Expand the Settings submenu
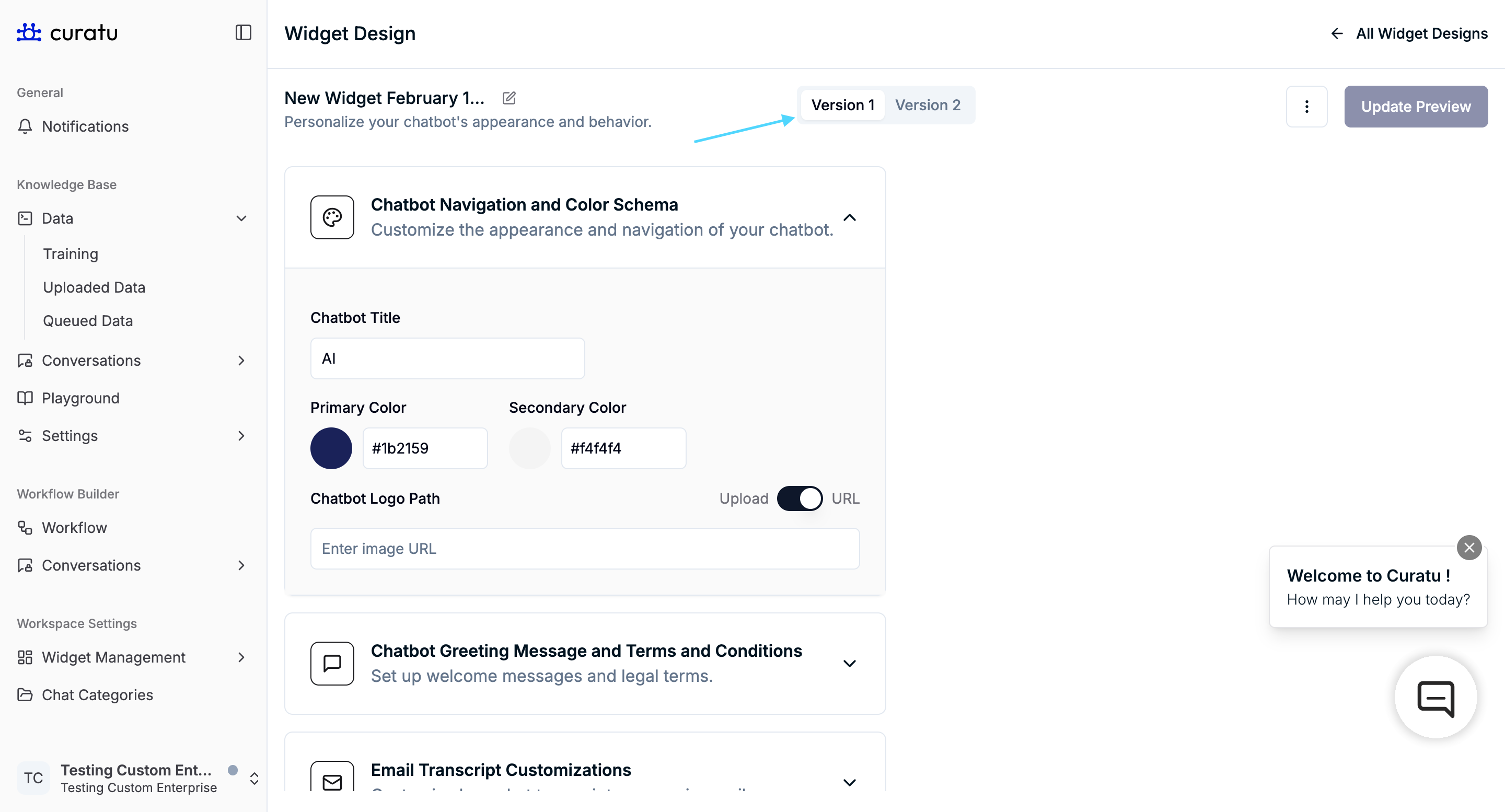This screenshot has height=812, width=1505. point(241,436)
